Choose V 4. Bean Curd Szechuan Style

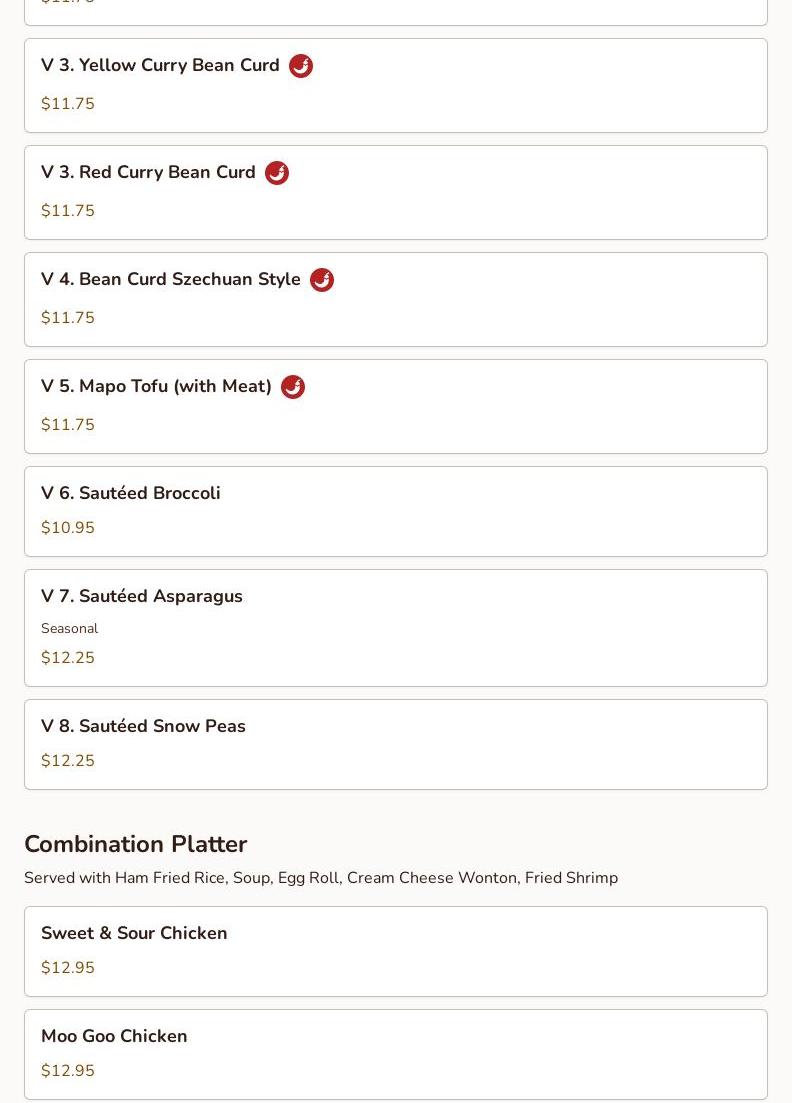point(171,280)
